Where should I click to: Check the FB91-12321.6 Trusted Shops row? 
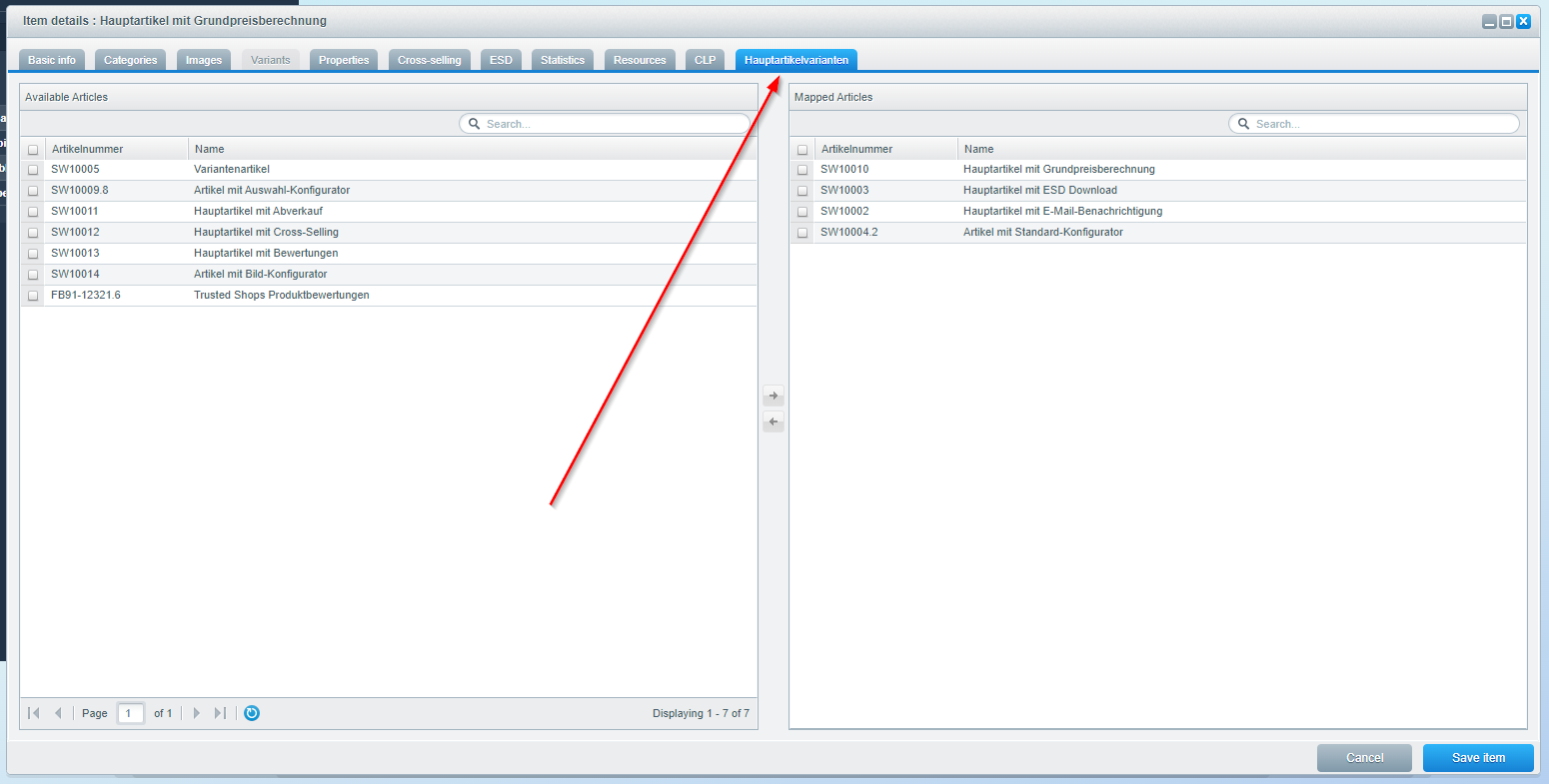33,296
